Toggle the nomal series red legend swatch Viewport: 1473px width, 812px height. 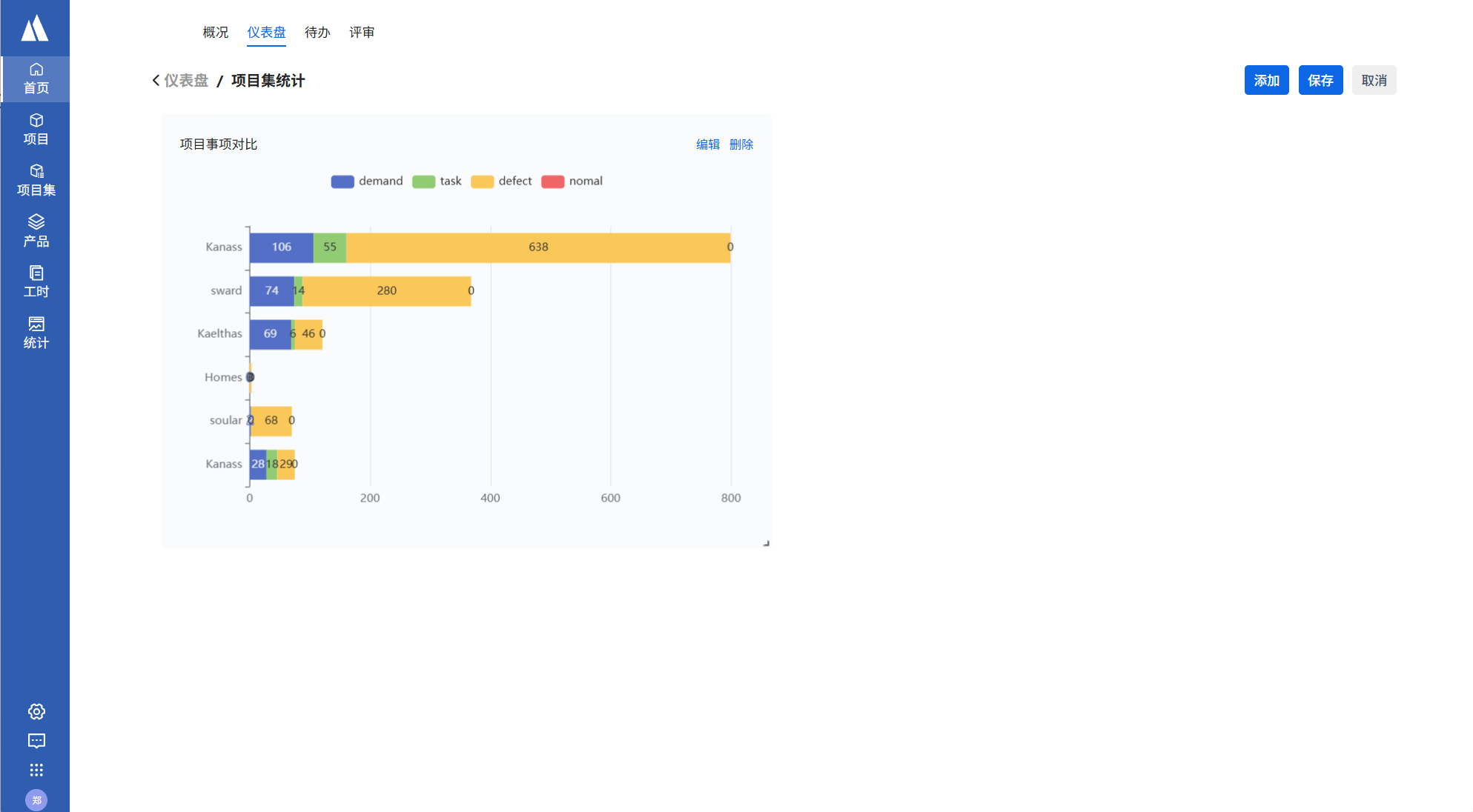coord(553,182)
